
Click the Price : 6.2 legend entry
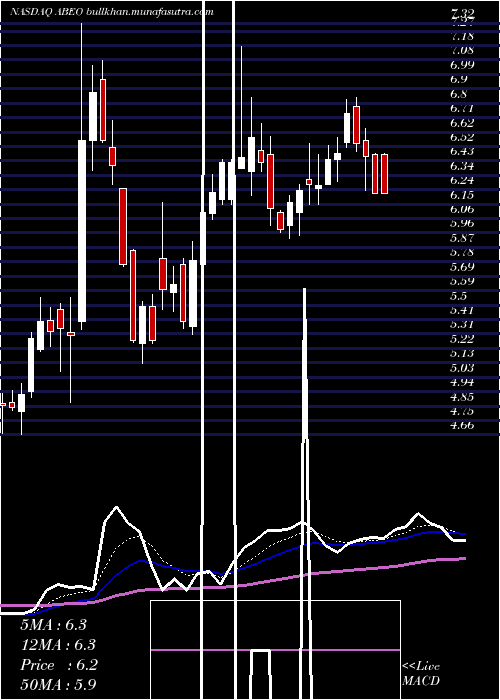(x=58, y=665)
